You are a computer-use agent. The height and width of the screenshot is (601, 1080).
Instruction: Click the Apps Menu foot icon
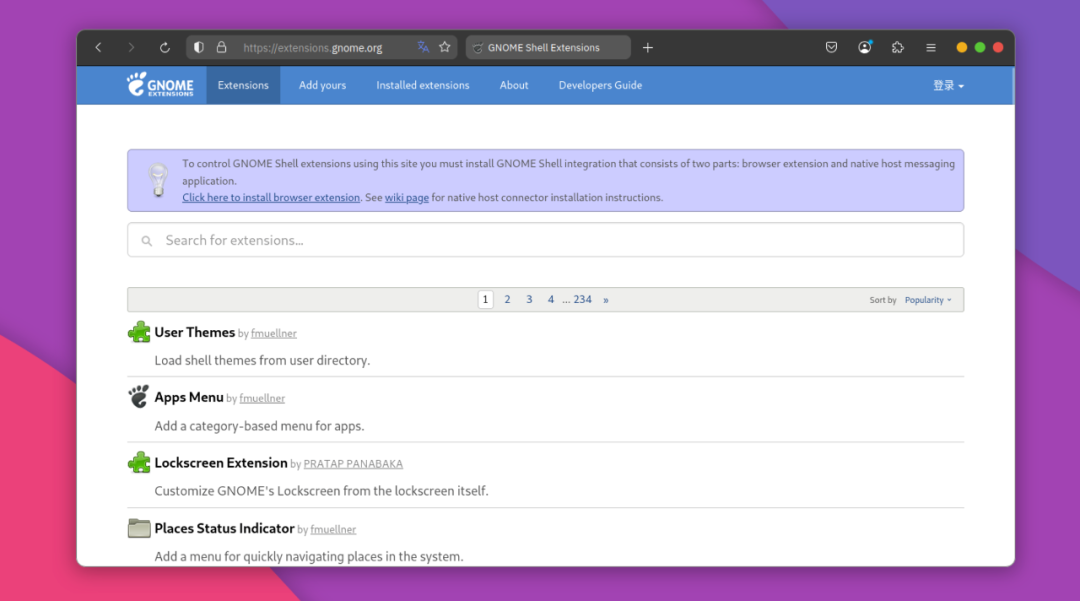click(x=138, y=397)
